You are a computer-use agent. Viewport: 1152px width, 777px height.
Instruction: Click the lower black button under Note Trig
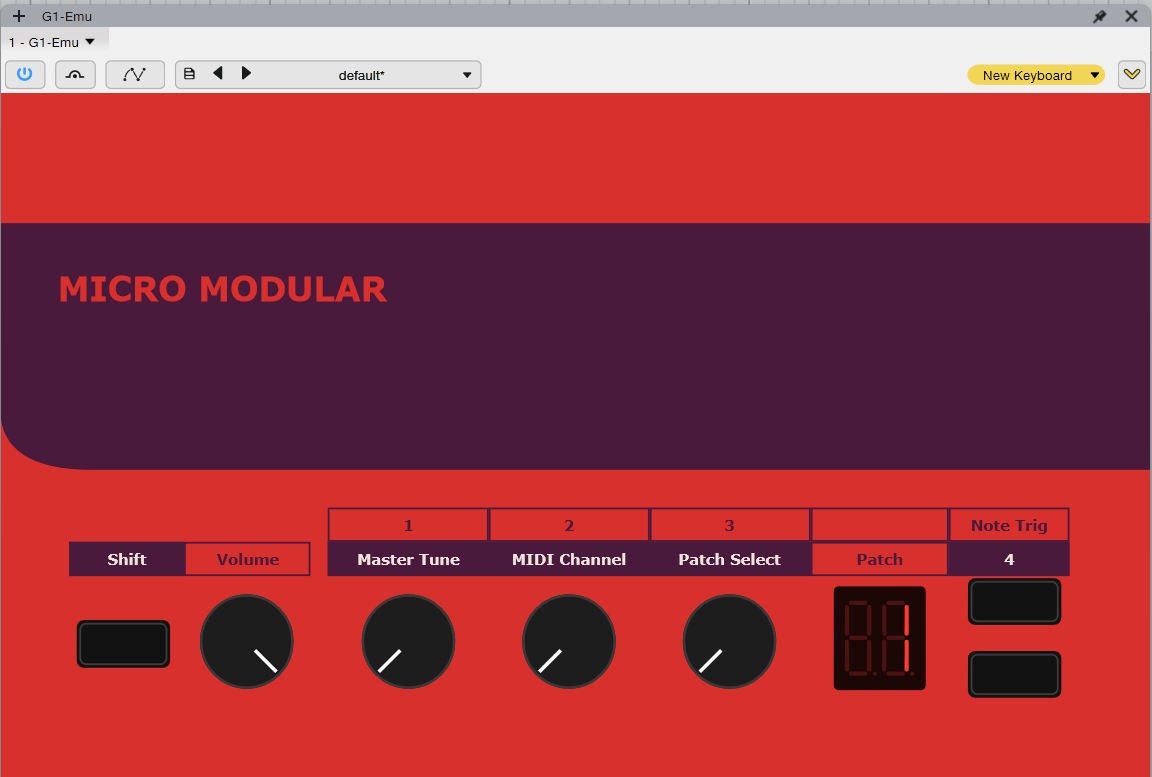click(1015, 674)
